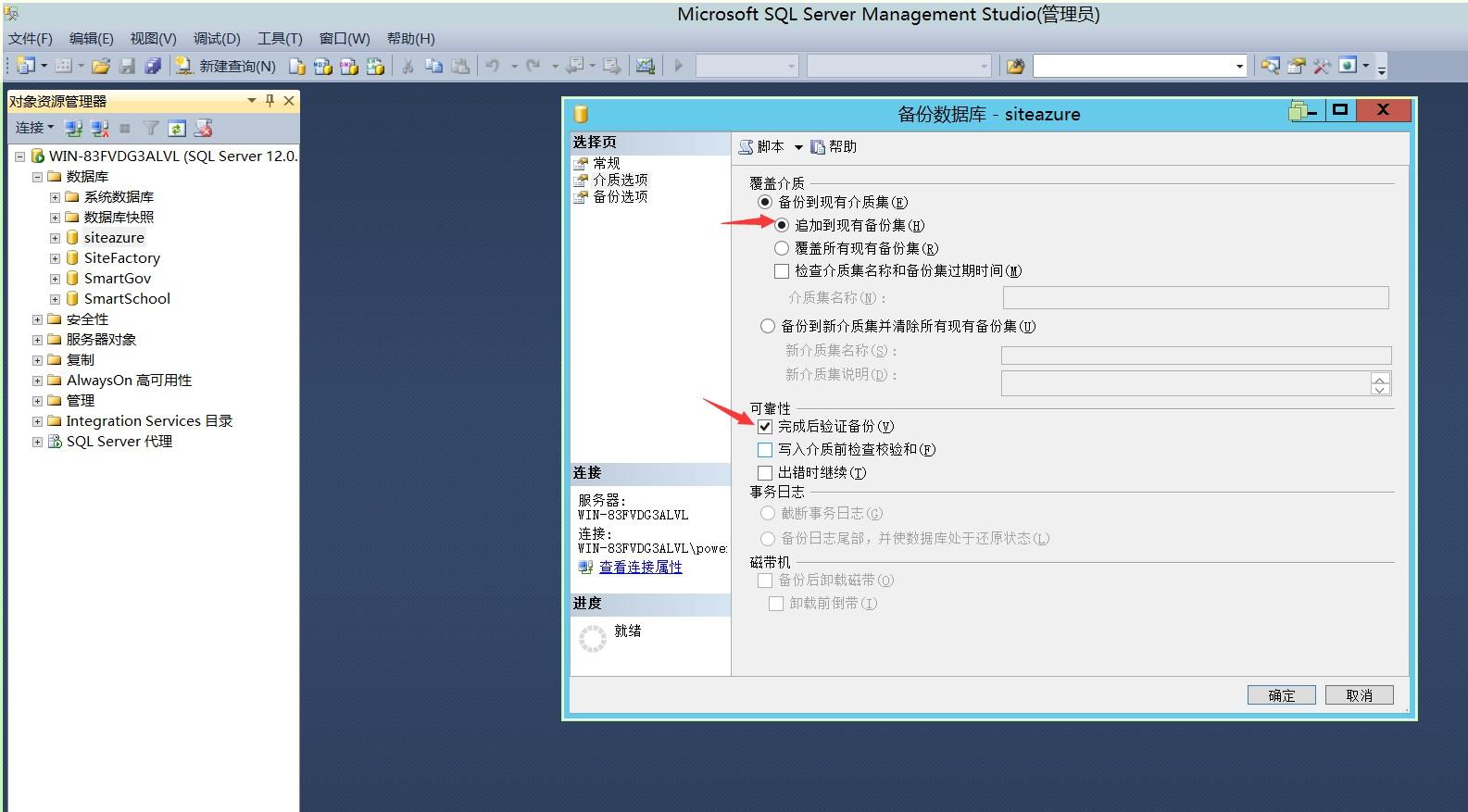Click the Connect Object Explorer icon

coord(74,128)
